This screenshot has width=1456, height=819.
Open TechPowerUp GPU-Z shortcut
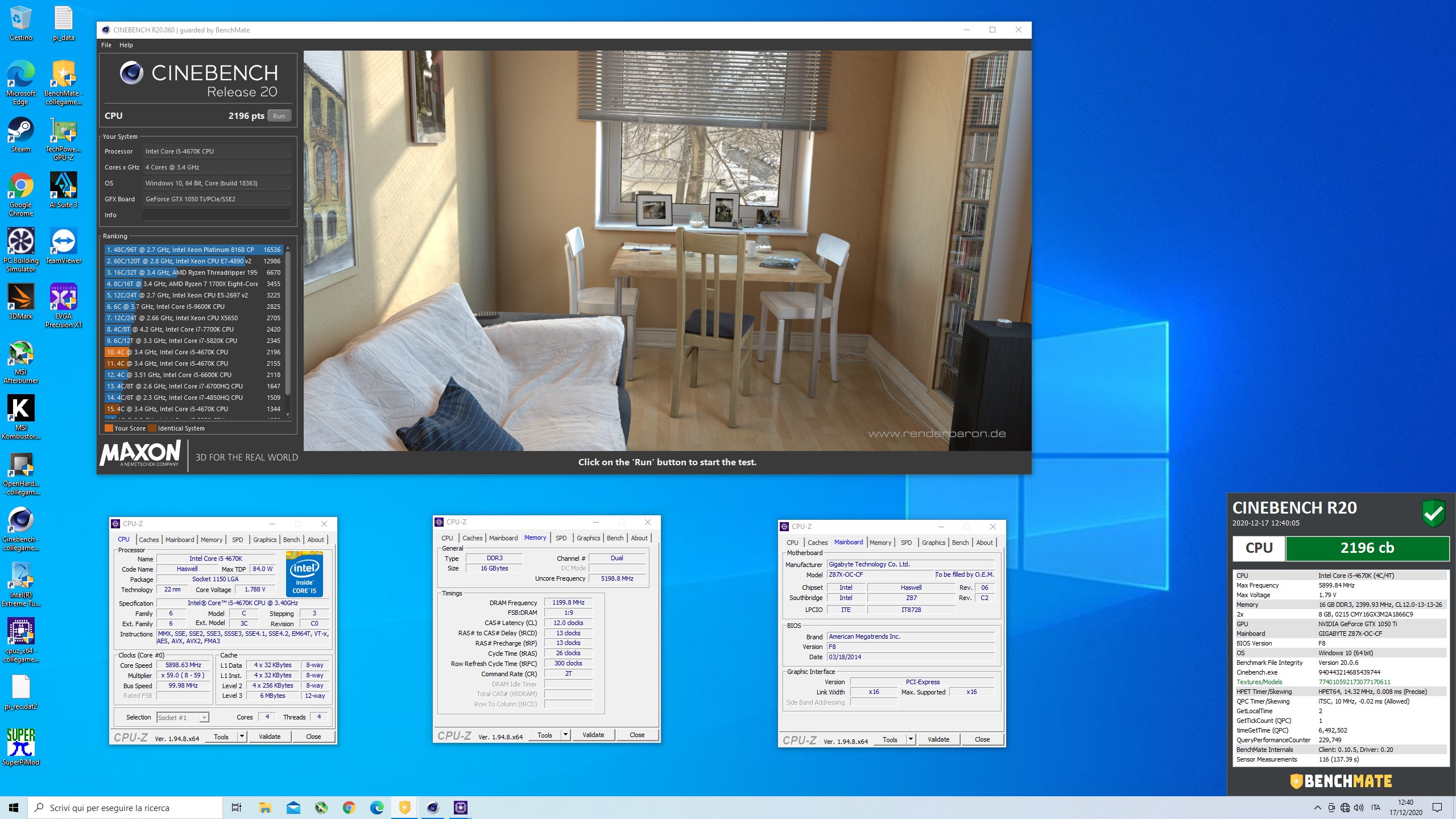click(x=64, y=139)
